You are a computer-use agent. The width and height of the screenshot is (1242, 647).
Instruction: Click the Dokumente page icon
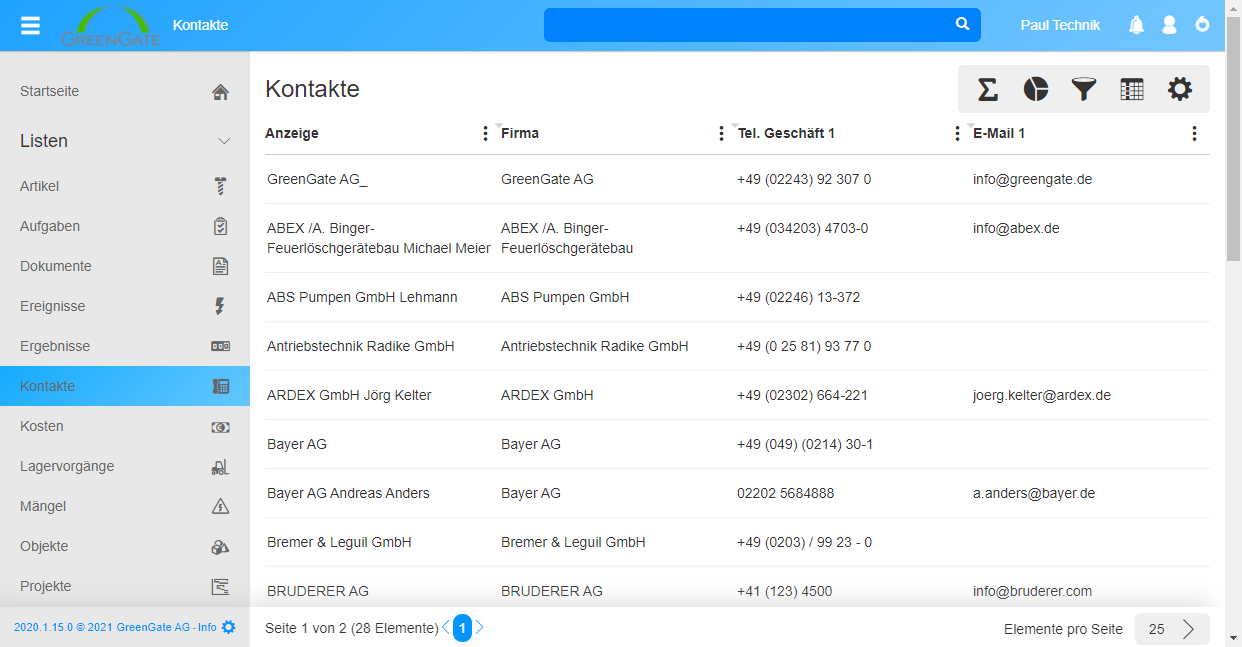tap(221, 266)
